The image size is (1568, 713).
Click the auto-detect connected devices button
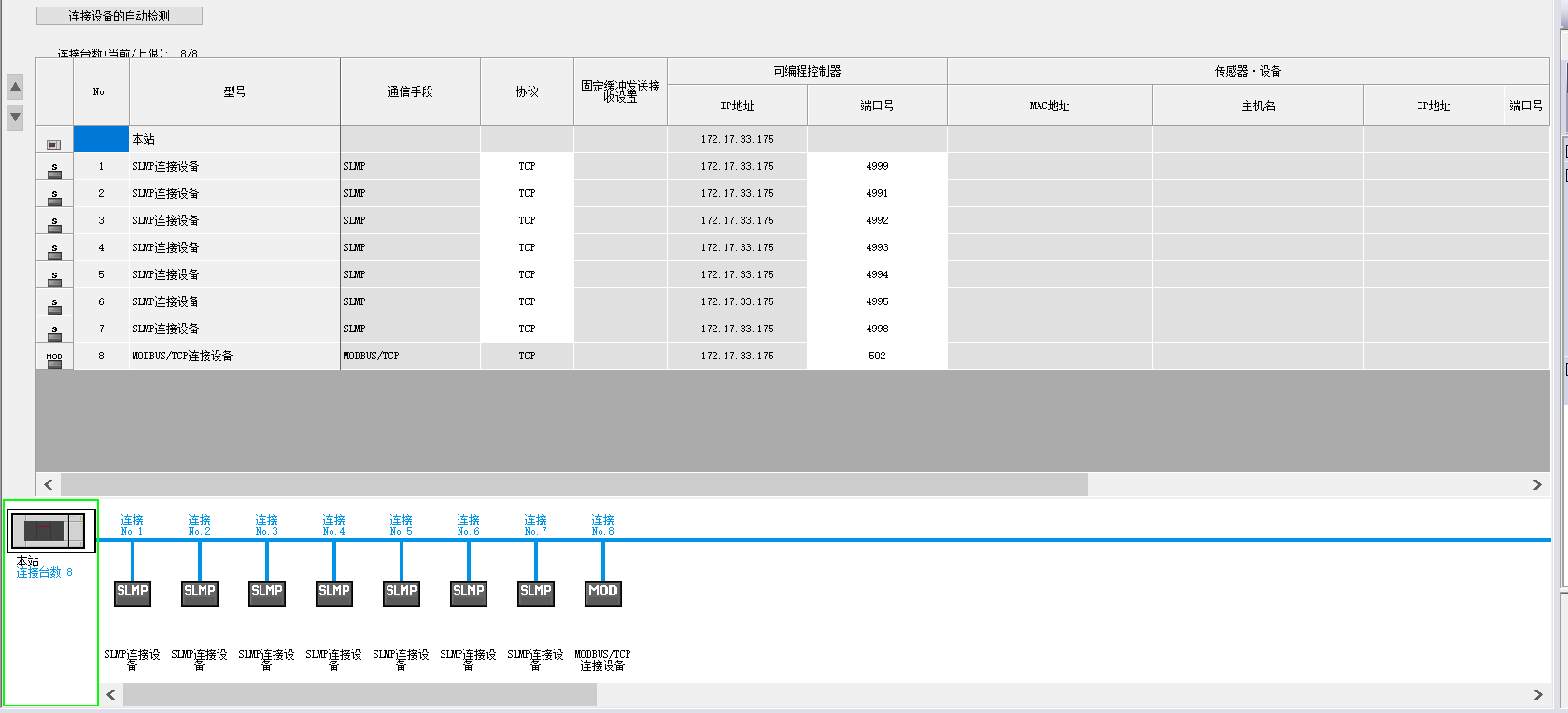pos(119,16)
